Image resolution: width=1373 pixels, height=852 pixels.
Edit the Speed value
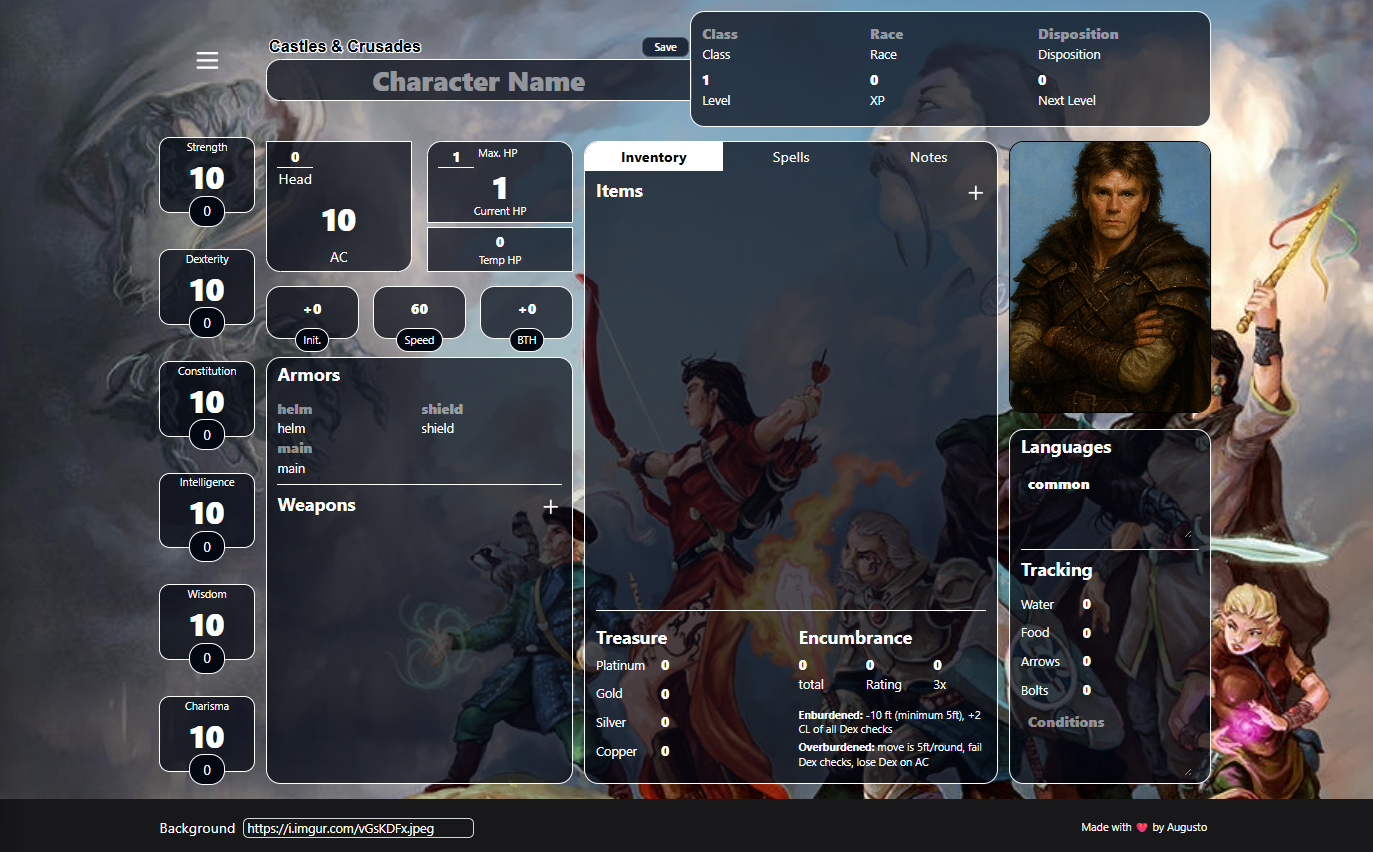click(x=419, y=309)
